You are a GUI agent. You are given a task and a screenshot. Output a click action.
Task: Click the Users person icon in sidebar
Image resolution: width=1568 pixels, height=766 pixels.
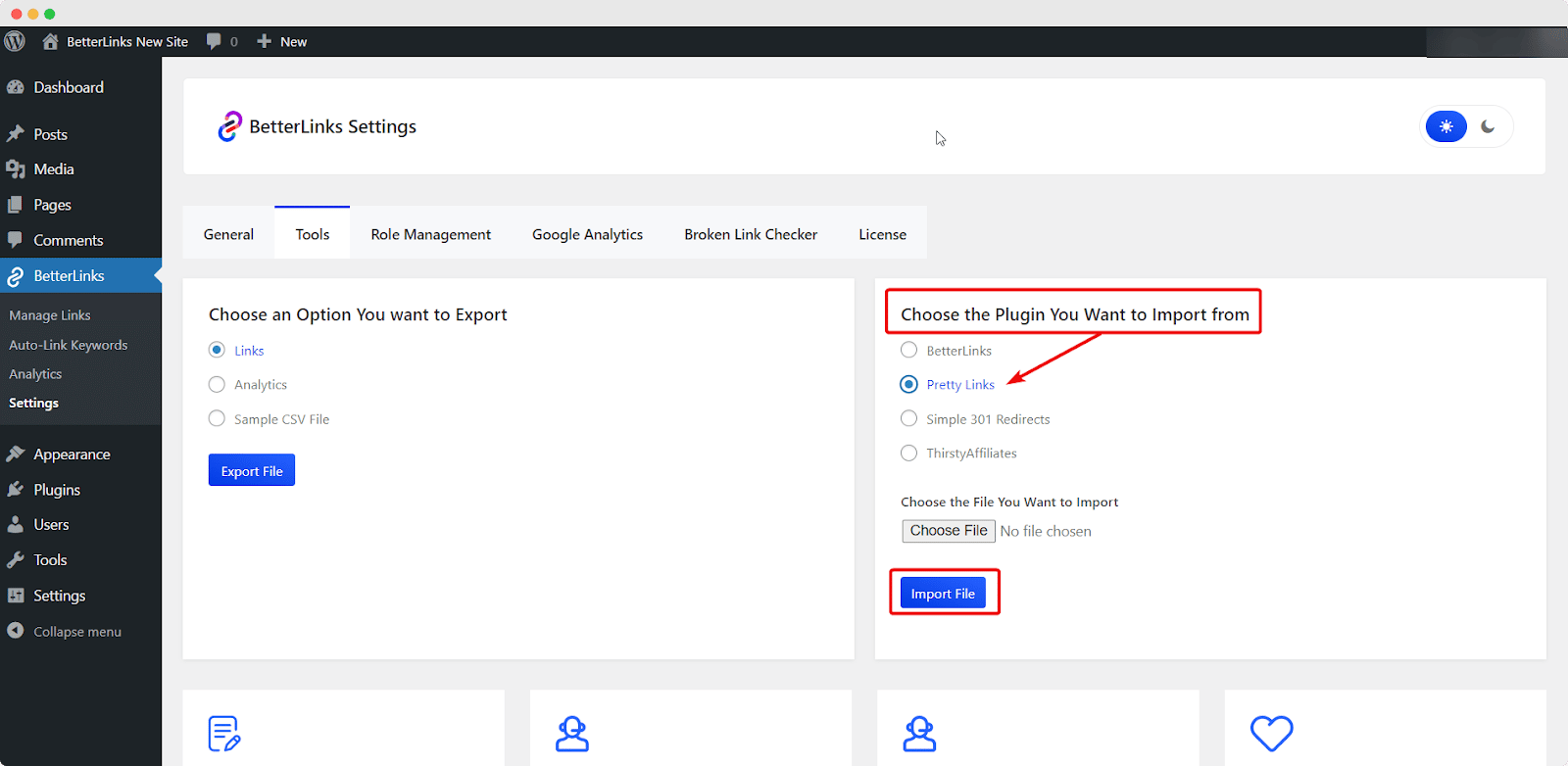[x=16, y=525]
